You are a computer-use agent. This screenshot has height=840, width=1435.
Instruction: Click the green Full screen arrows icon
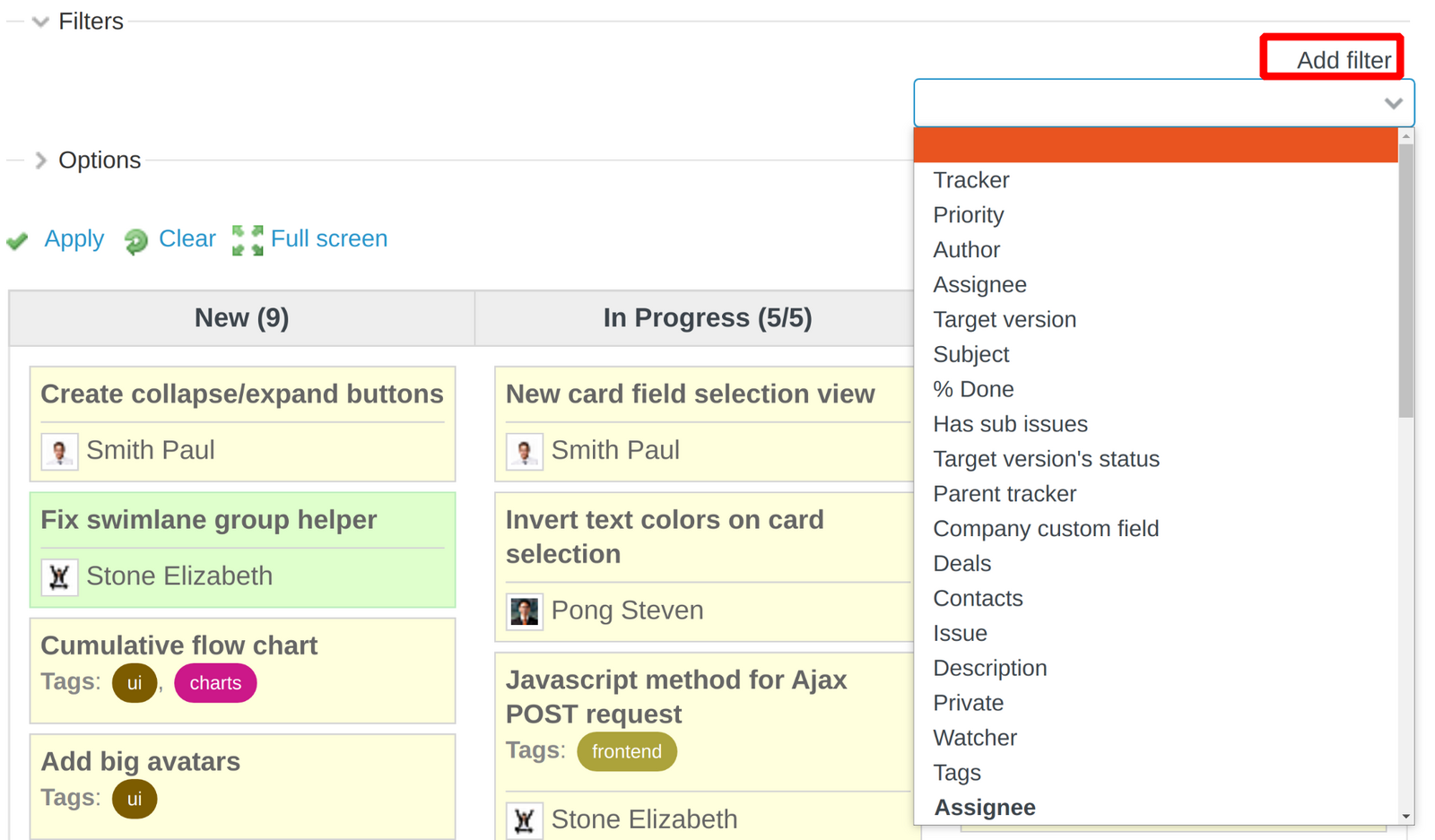click(x=247, y=239)
